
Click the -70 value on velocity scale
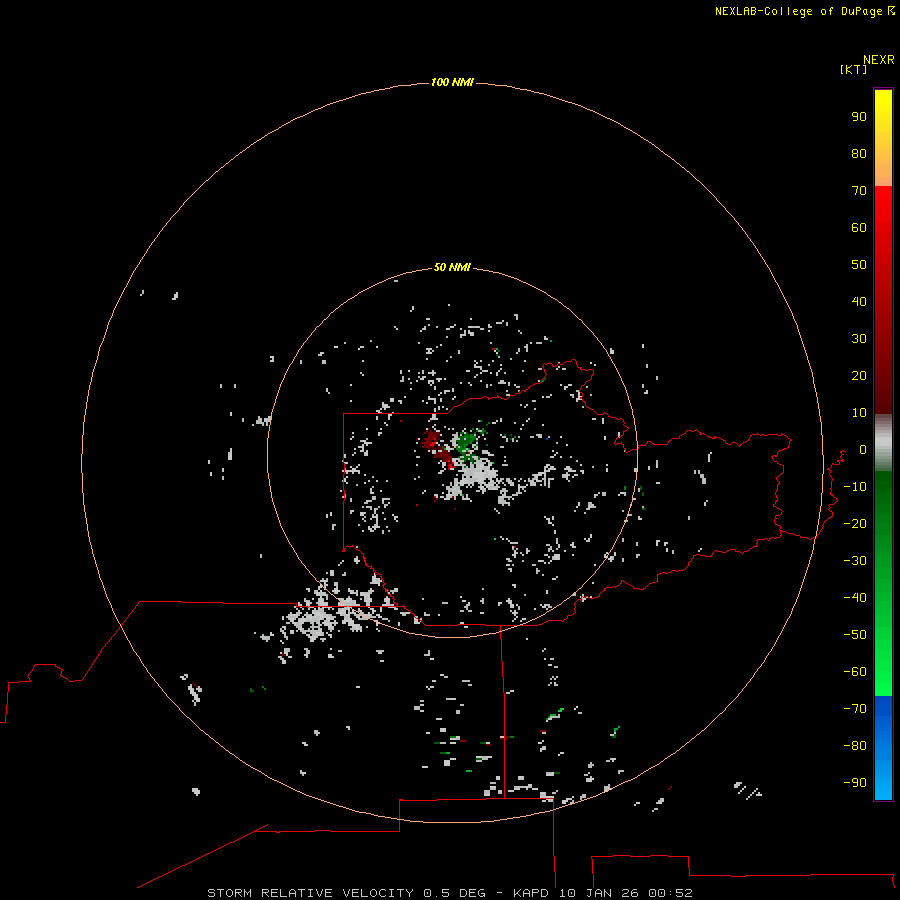point(855,708)
